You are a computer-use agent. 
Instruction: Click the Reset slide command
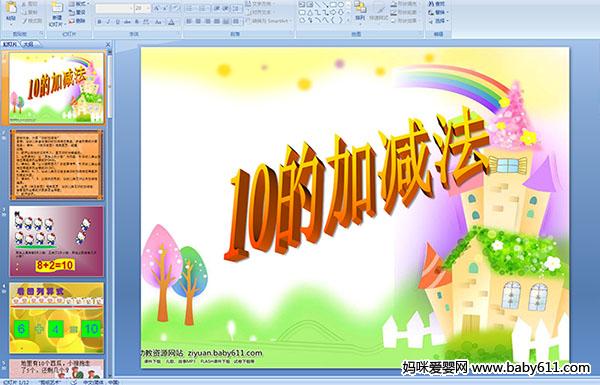coord(77,12)
